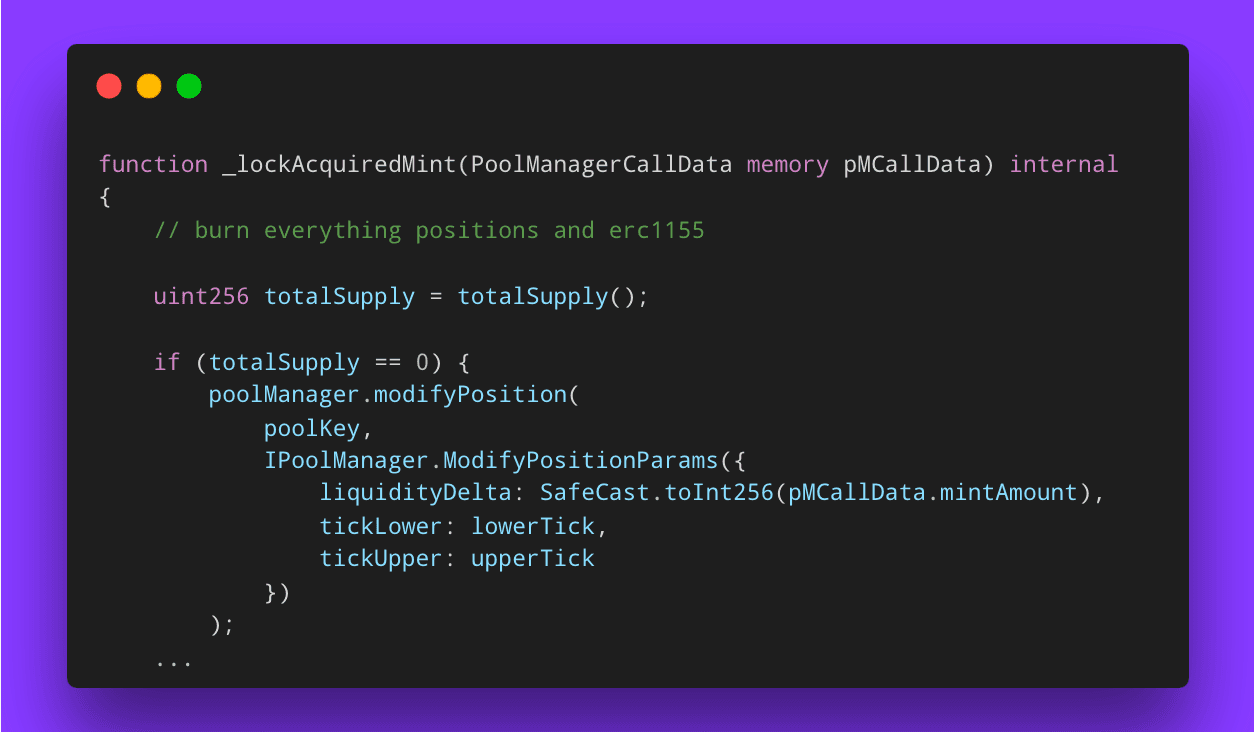Click the totalSupply() function call

546,297
